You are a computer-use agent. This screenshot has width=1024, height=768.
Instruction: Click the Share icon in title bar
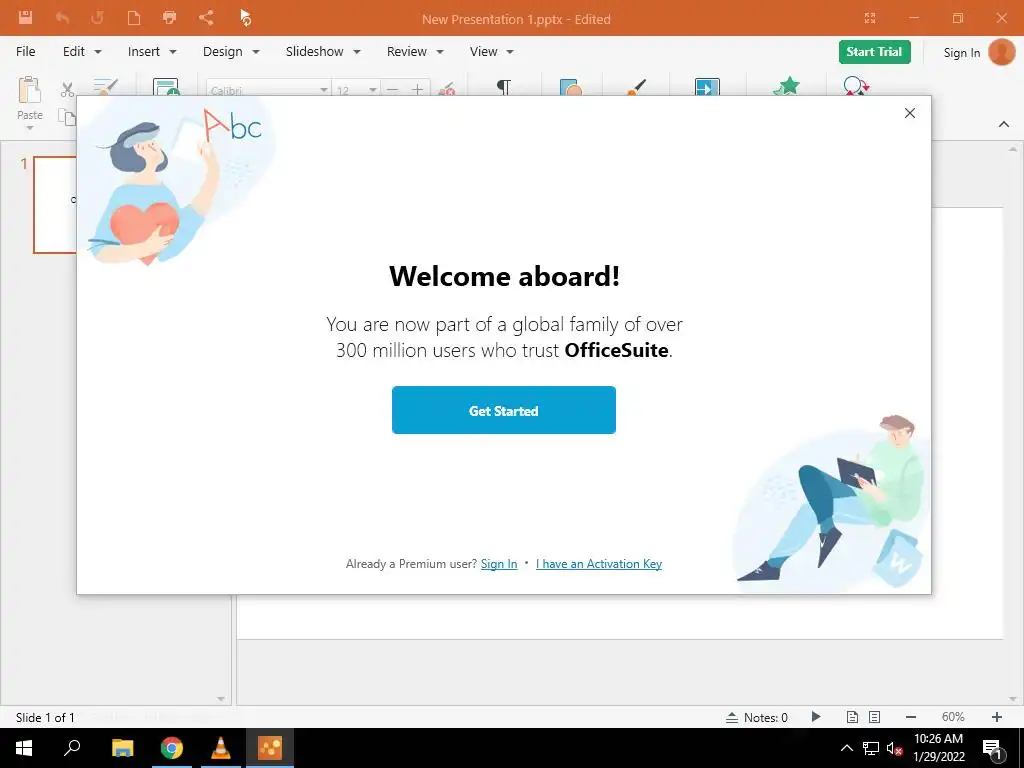coord(206,18)
